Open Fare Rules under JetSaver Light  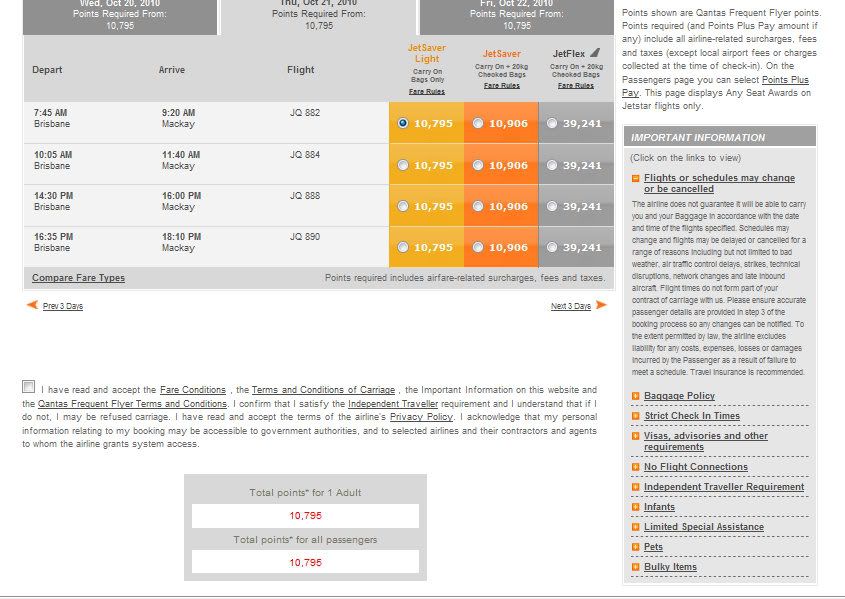(x=427, y=92)
